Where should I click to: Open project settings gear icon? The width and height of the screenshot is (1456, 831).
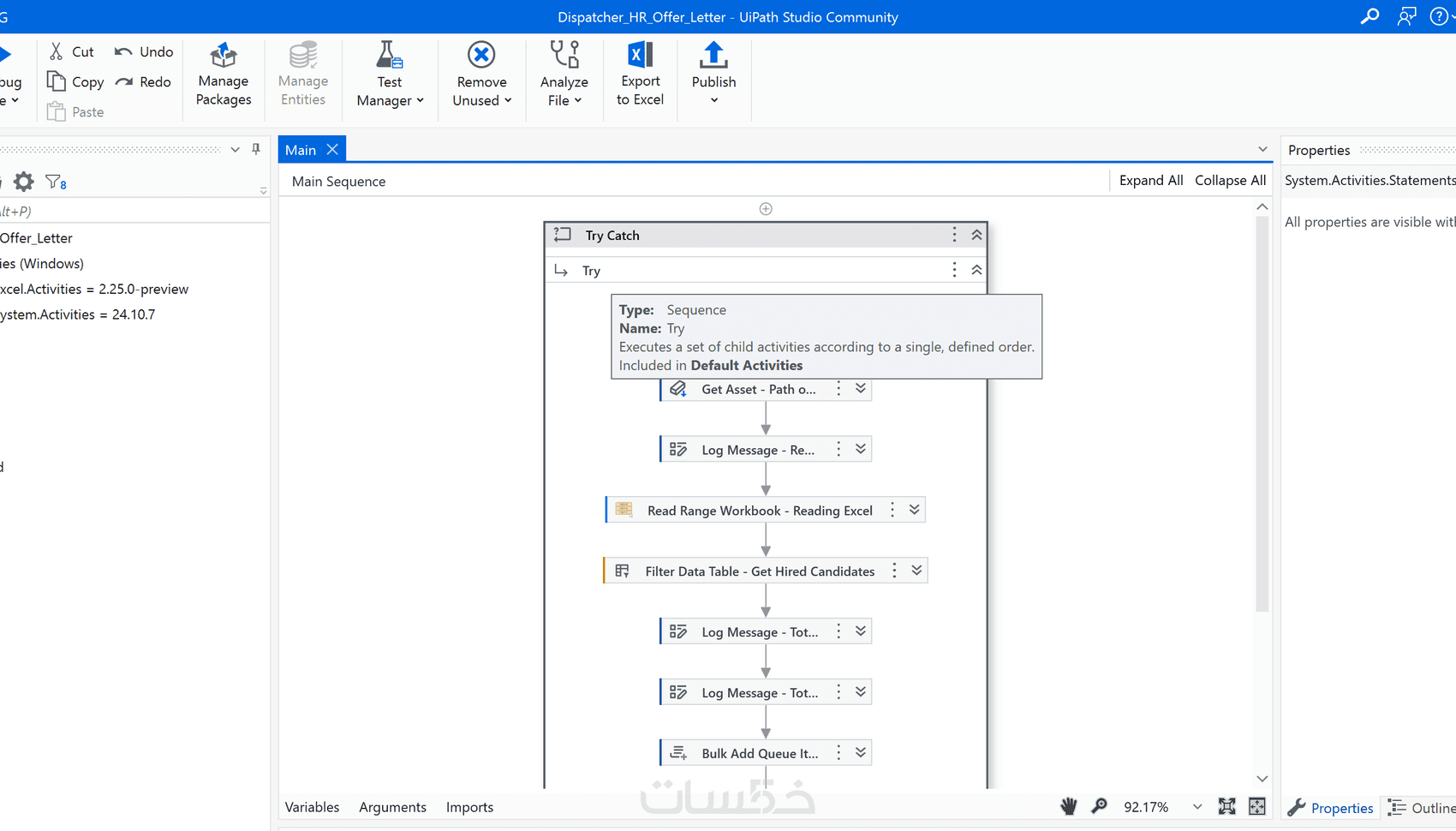coord(24,182)
